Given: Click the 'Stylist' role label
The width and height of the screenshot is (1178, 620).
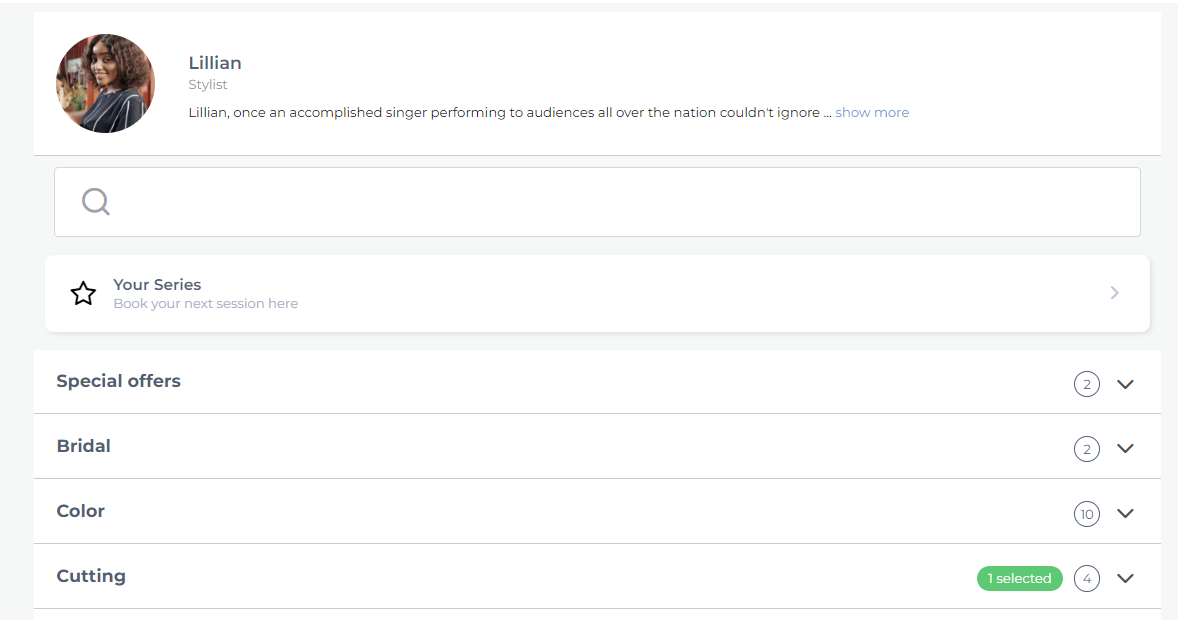Looking at the screenshot, I should pyautogui.click(x=207, y=85).
